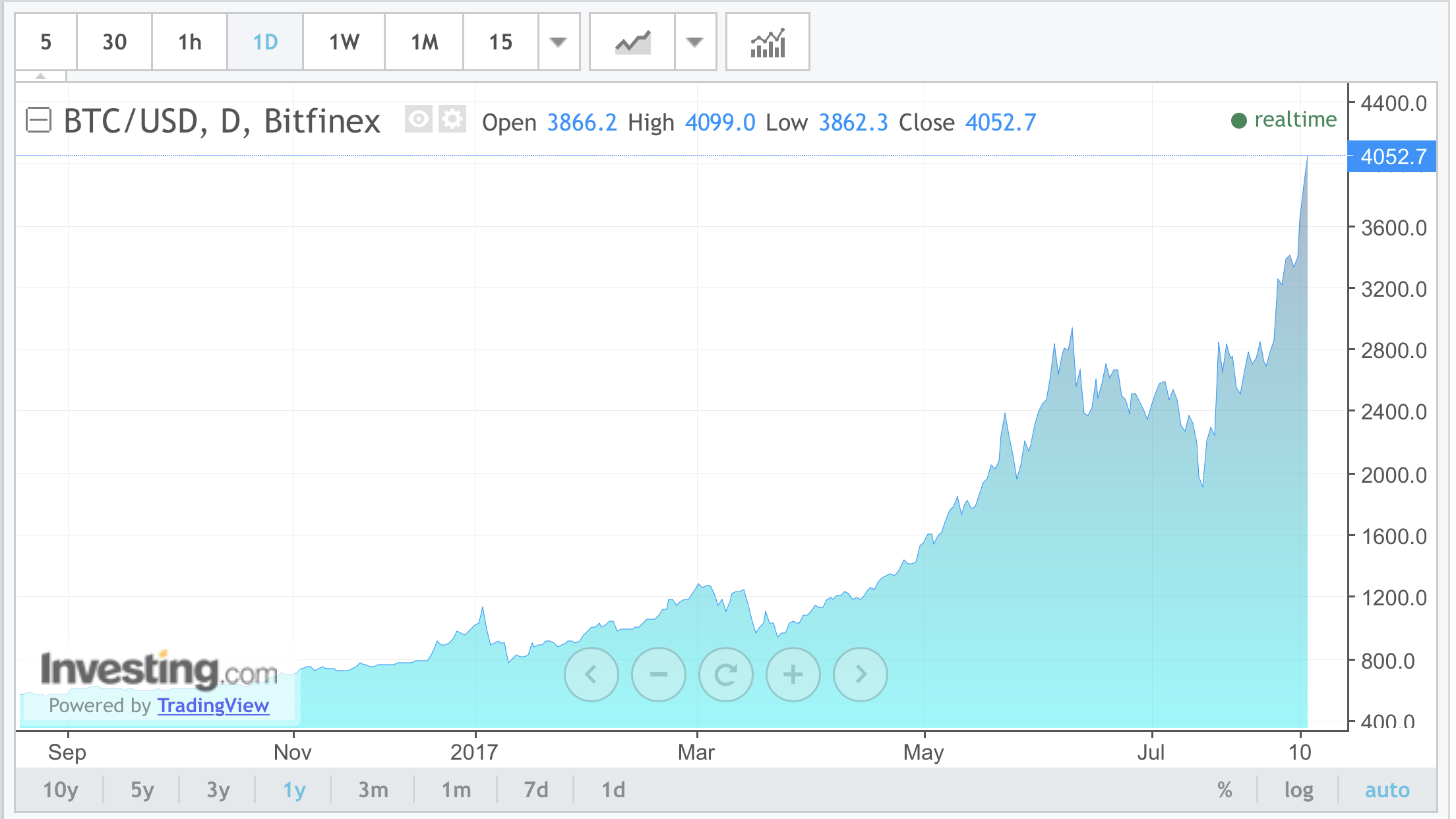Click the May label on time axis
1456x819 pixels.
click(x=923, y=752)
